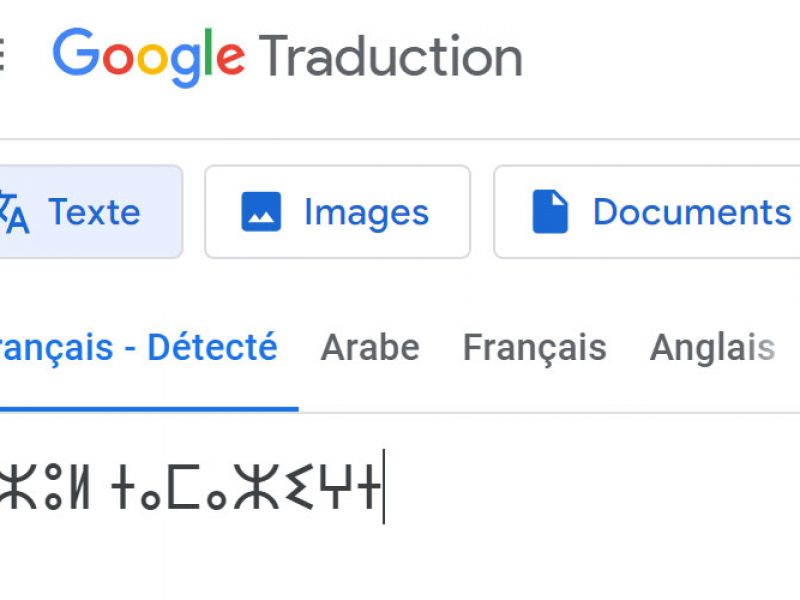Select the plain Français language tab
This screenshot has width=800, height=600.
click(534, 348)
